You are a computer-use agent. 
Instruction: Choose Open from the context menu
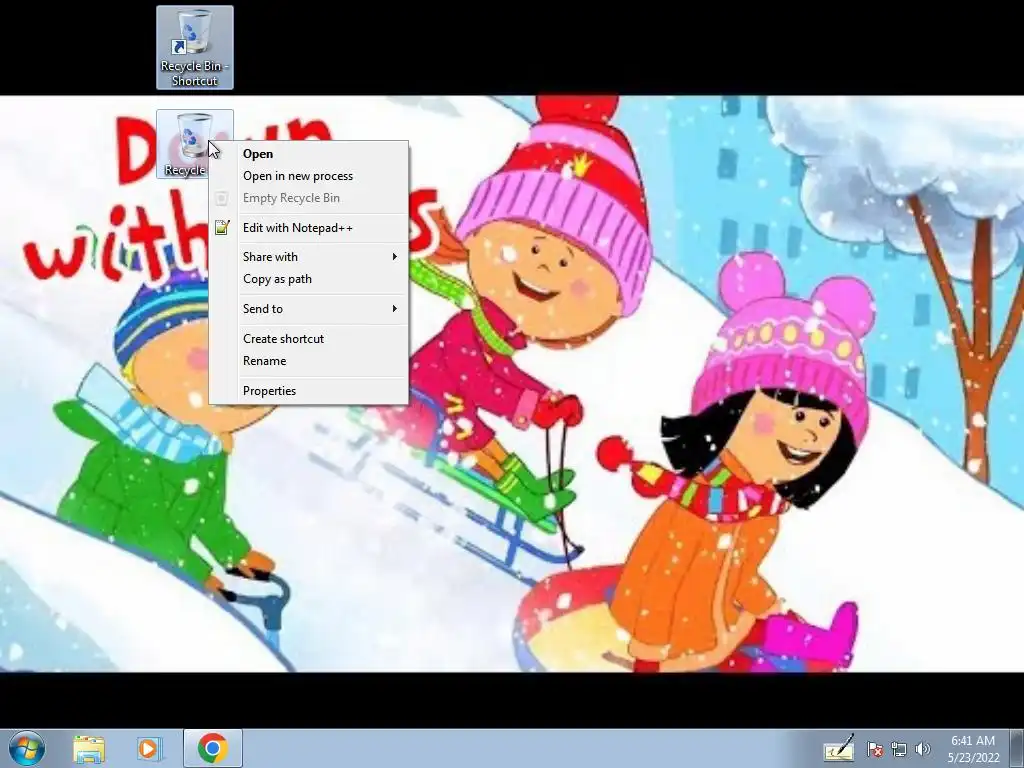pyautogui.click(x=308, y=153)
